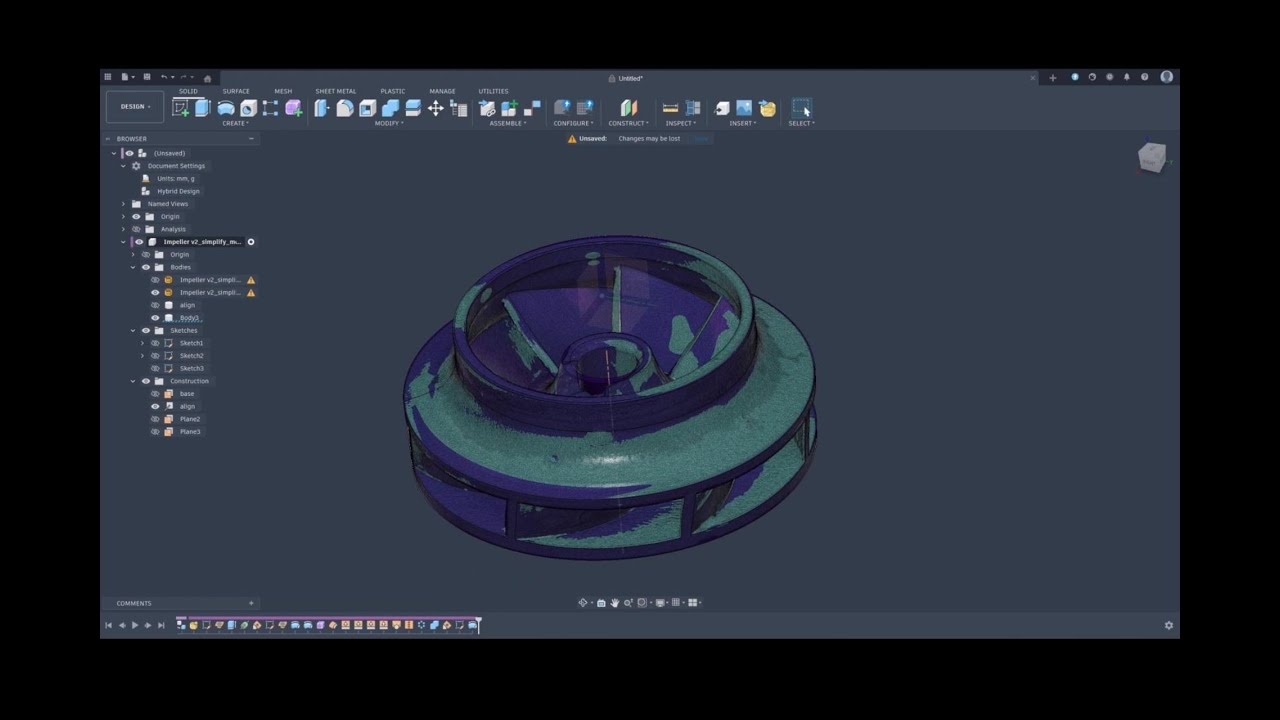Select the window Select tool
The height and width of the screenshot is (720, 1280).
coord(801,108)
